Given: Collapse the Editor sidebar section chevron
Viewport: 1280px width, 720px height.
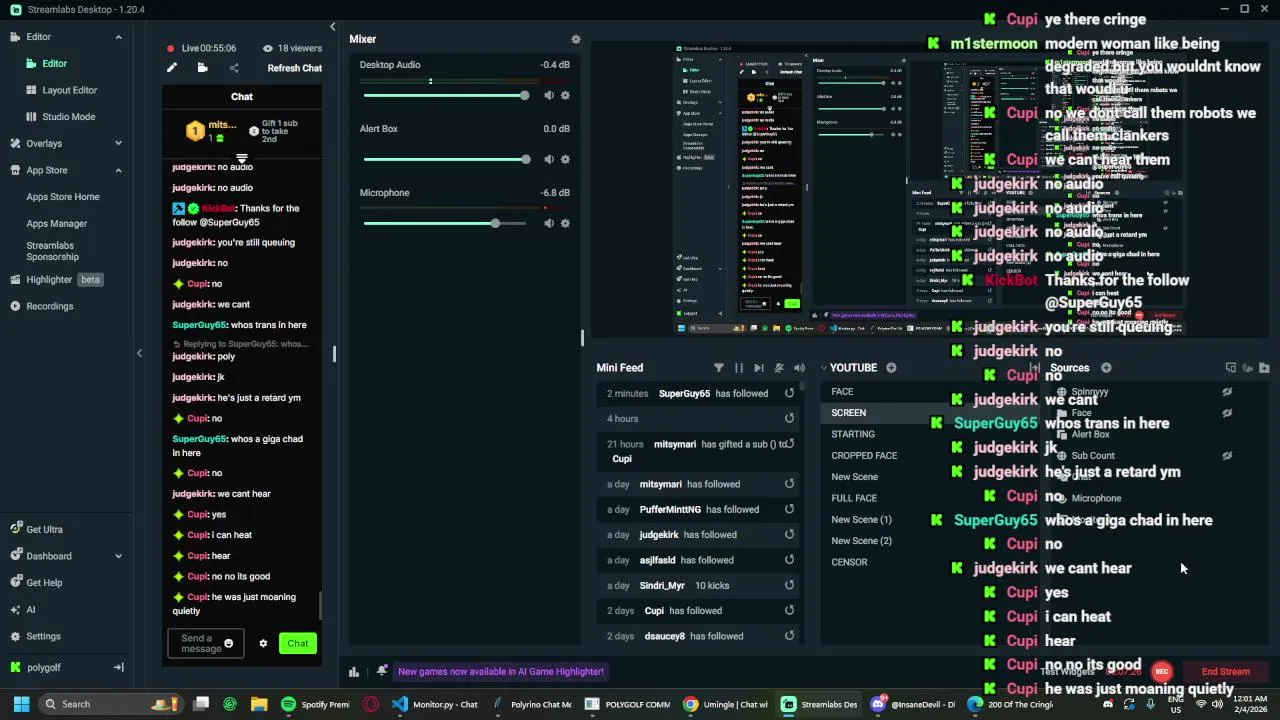Looking at the screenshot, I should (118, 37).
